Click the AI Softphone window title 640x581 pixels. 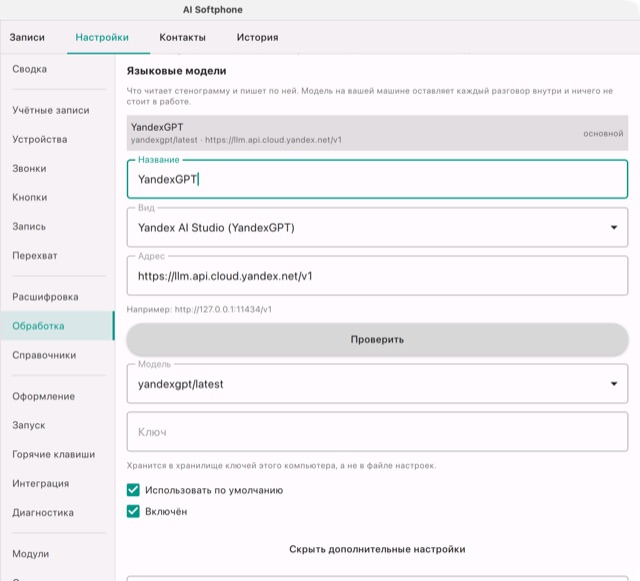(213, 10)
